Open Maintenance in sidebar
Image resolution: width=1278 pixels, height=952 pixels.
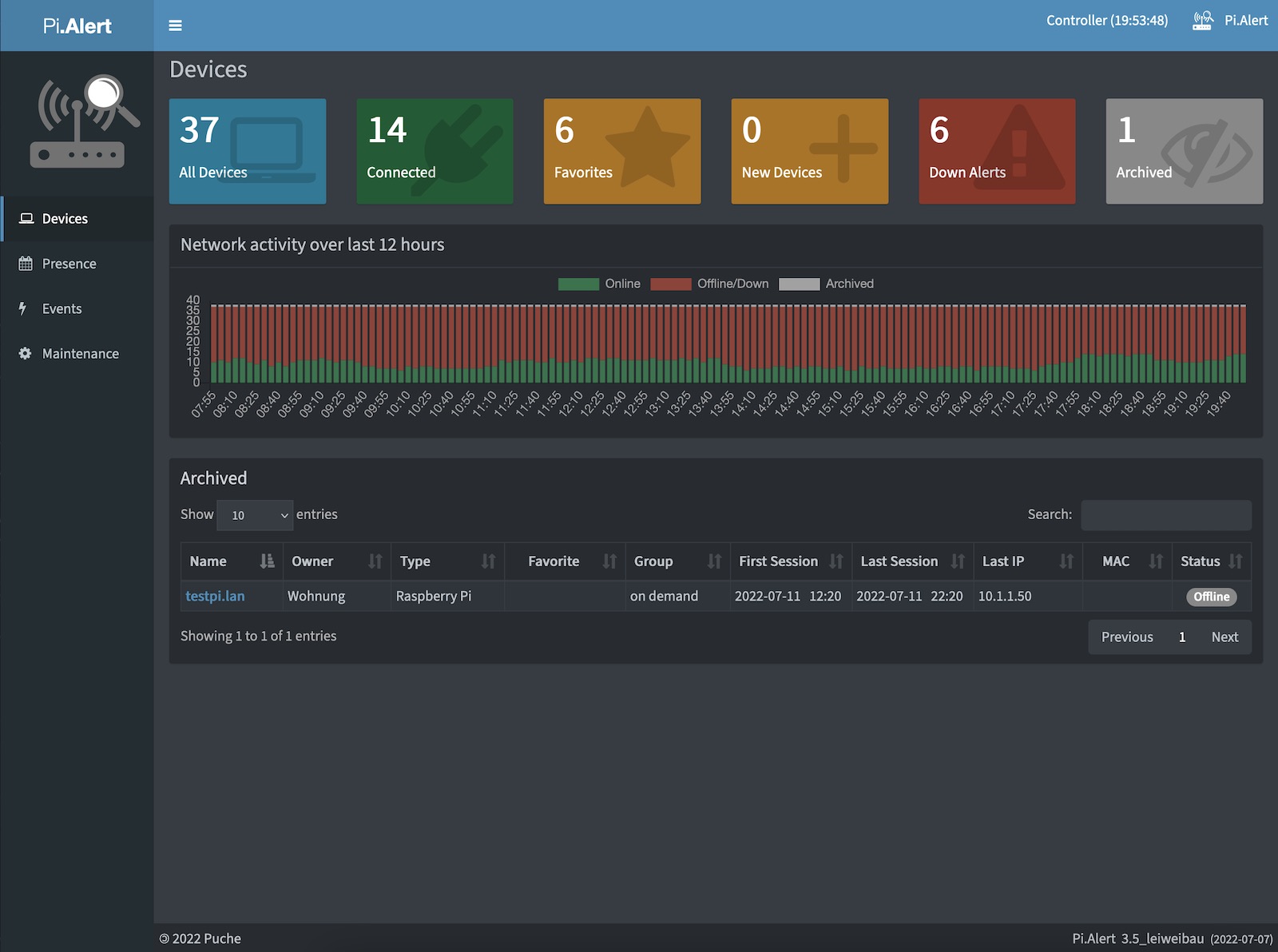[x=80, y=354]
